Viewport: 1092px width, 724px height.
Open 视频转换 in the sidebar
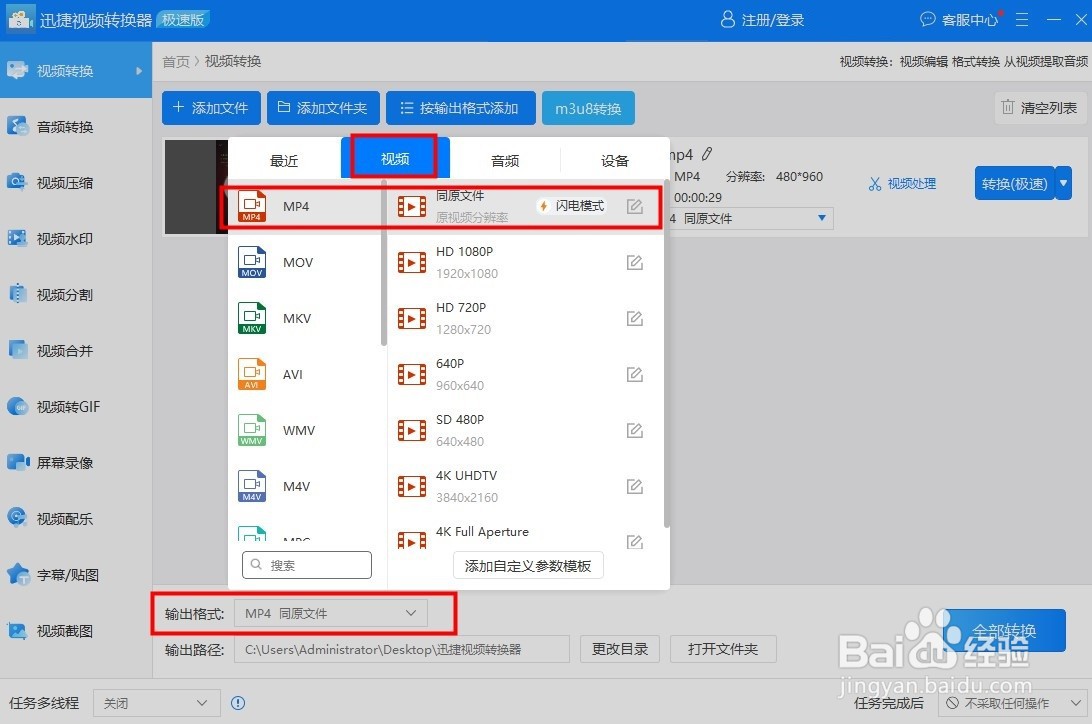75,70
